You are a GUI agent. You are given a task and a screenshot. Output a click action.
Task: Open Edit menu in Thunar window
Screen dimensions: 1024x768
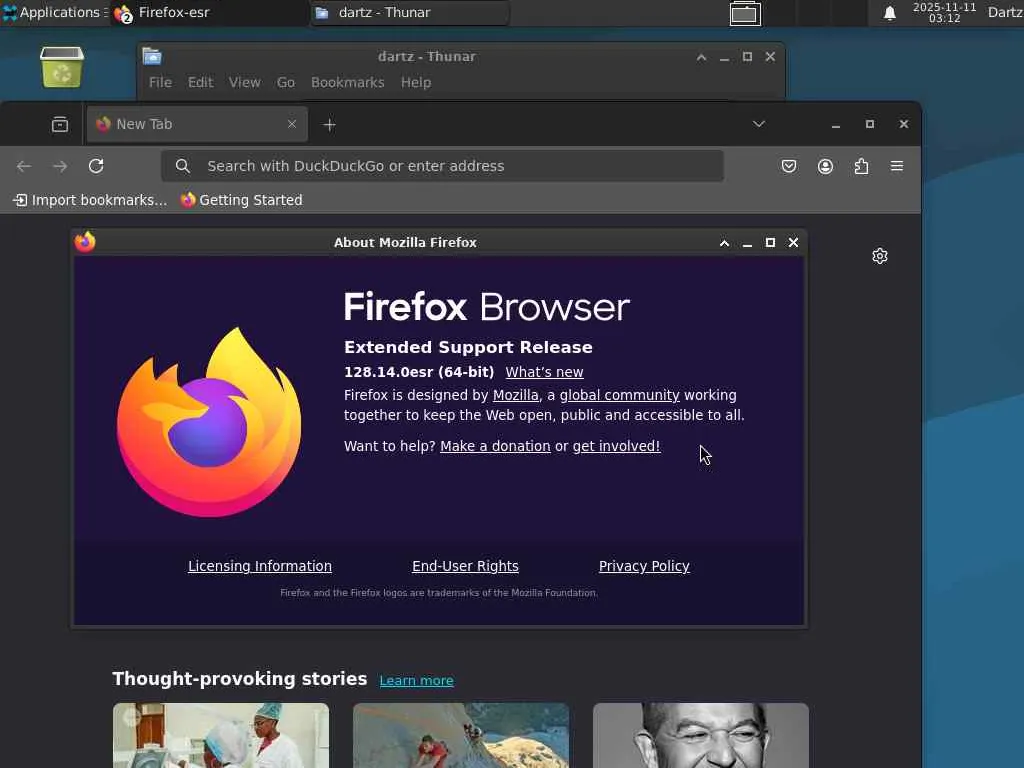pos(200,82)
